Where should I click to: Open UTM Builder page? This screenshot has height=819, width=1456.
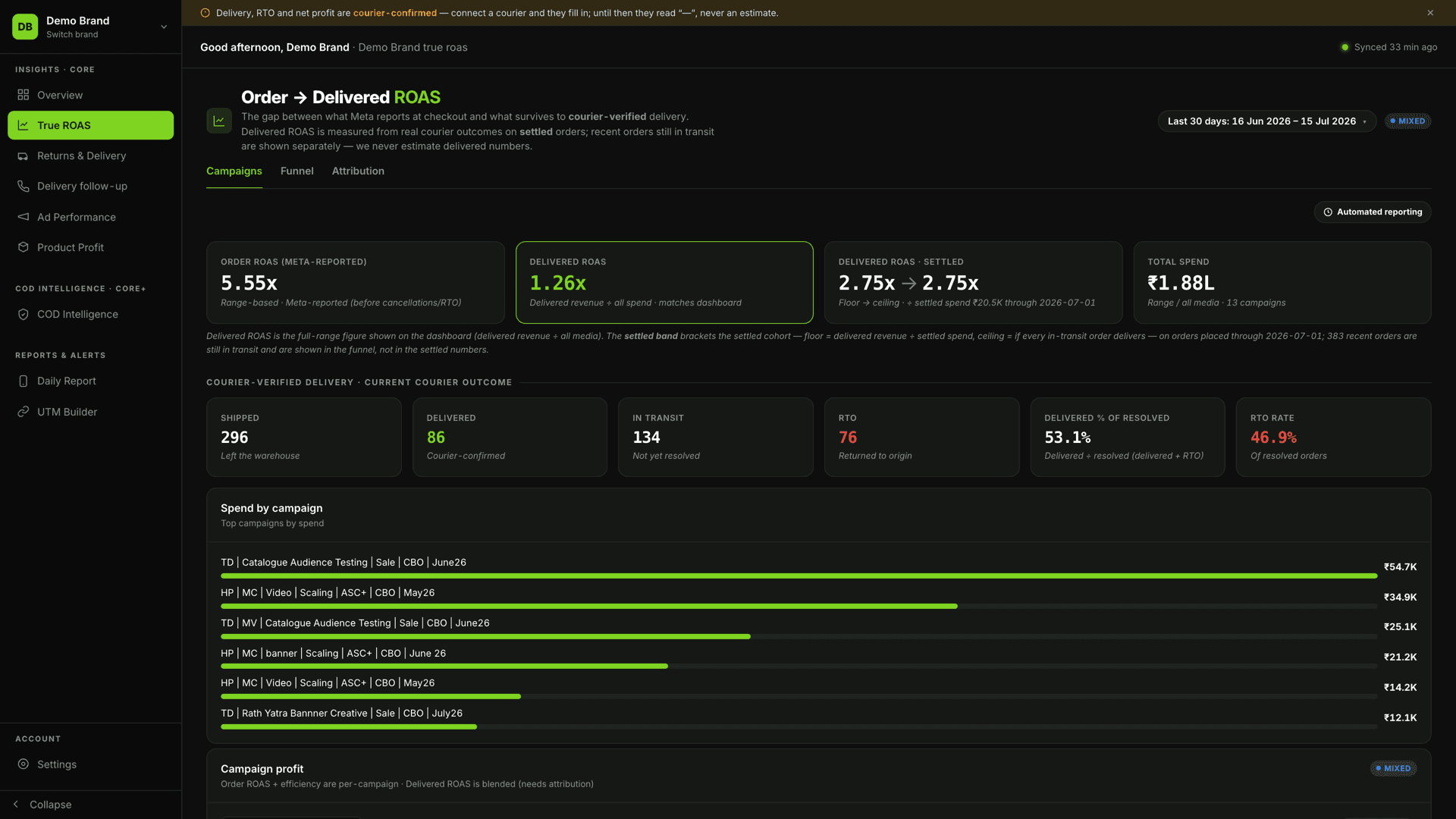point(90,412)
